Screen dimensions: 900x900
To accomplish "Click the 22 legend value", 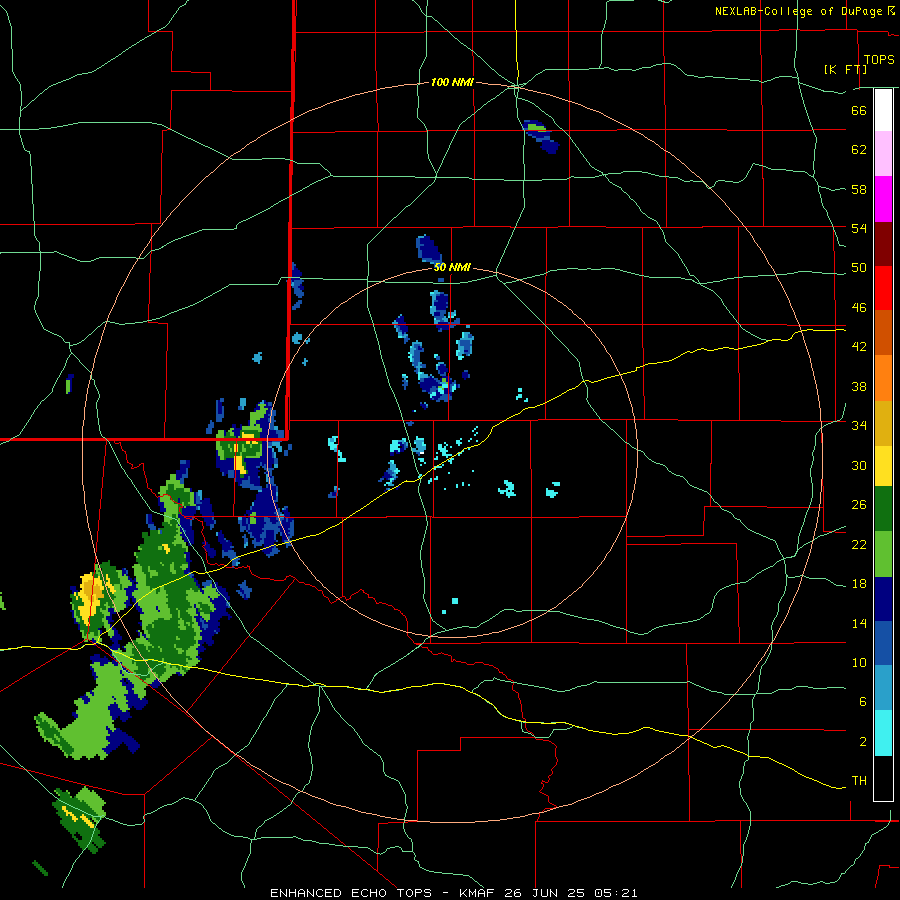I will click(x=859, y=544).
